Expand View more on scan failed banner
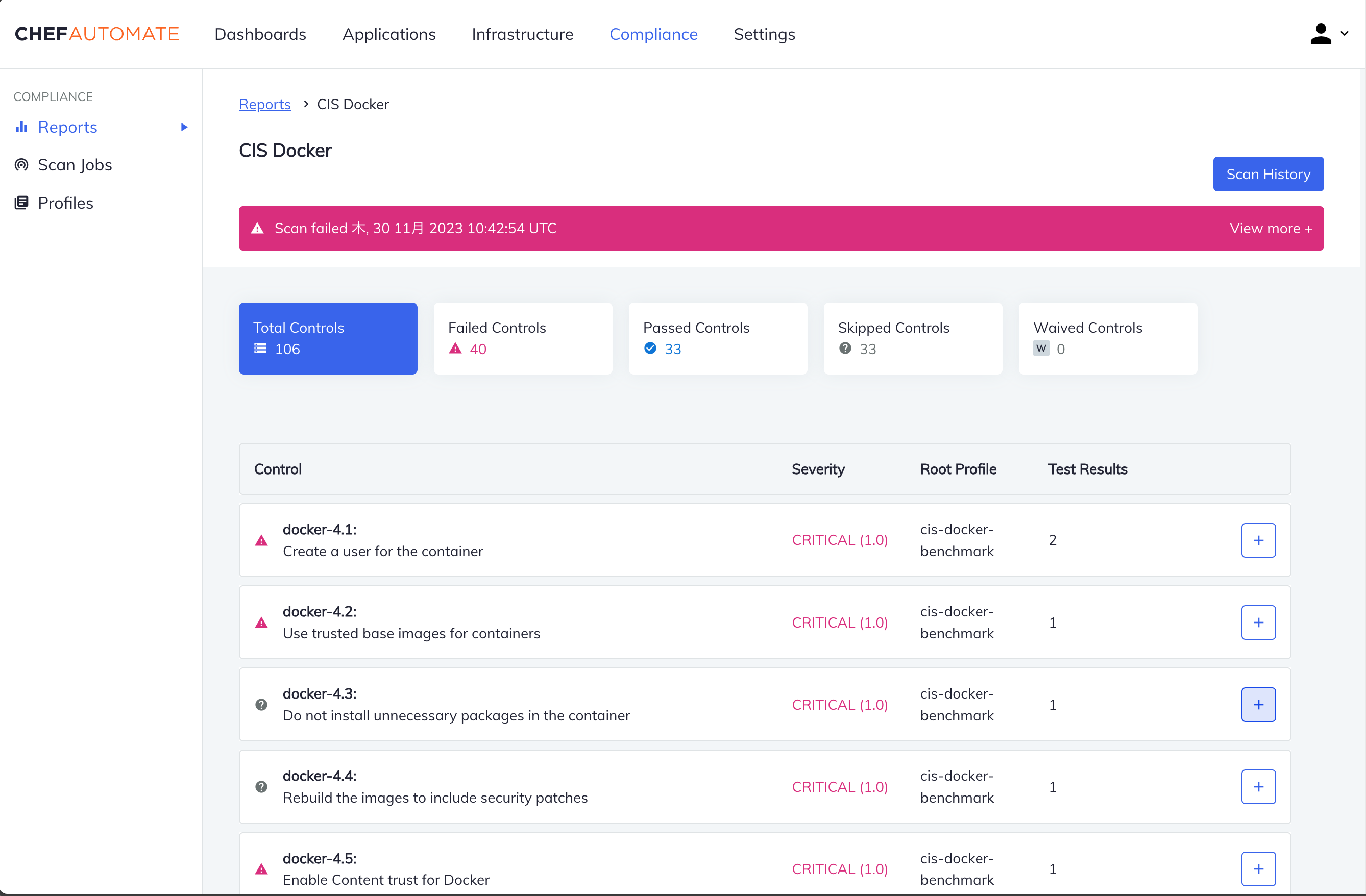The image size is (1366, 896). point(1271,228)
